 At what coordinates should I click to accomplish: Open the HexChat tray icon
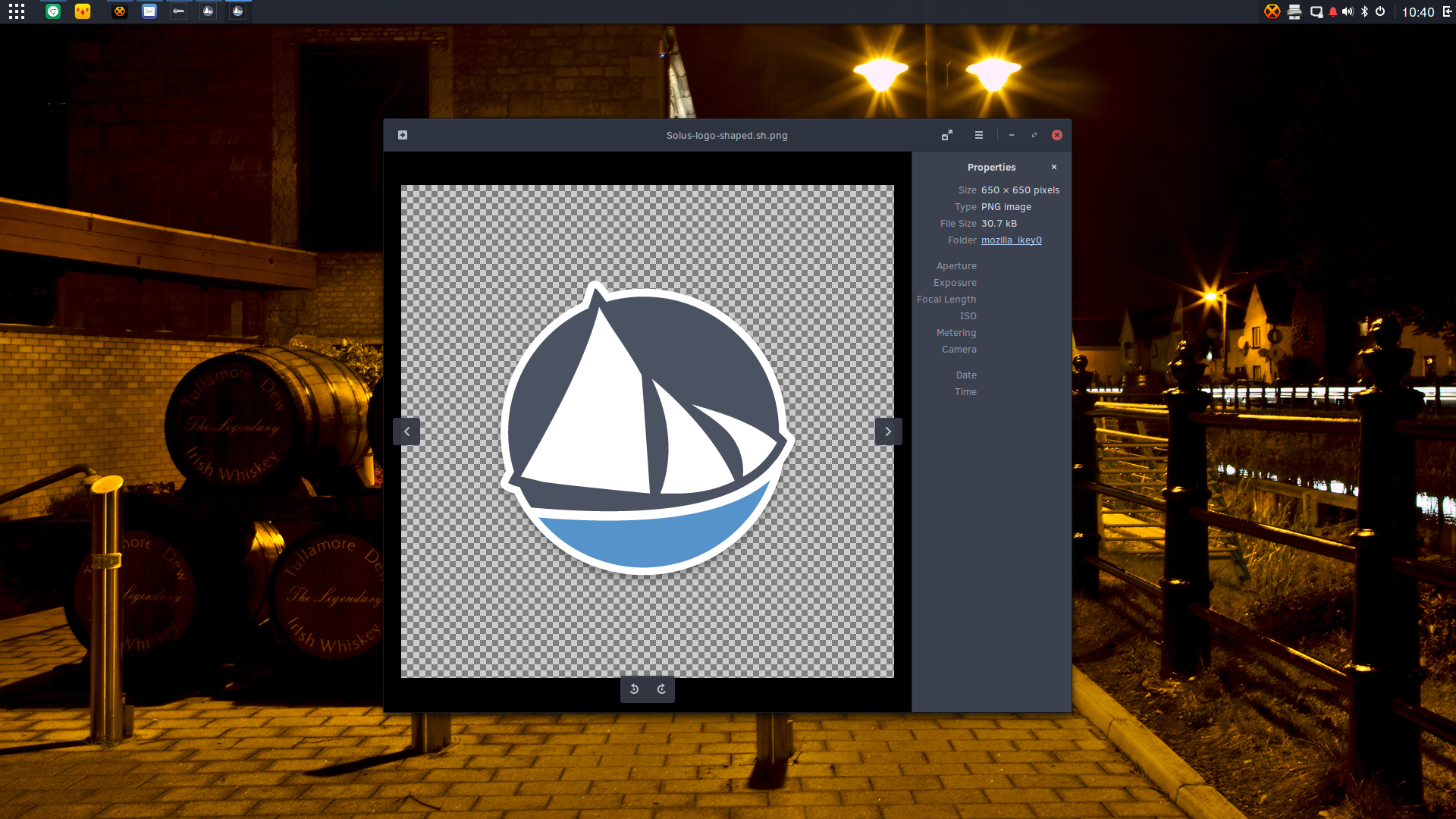[1272, 11]
